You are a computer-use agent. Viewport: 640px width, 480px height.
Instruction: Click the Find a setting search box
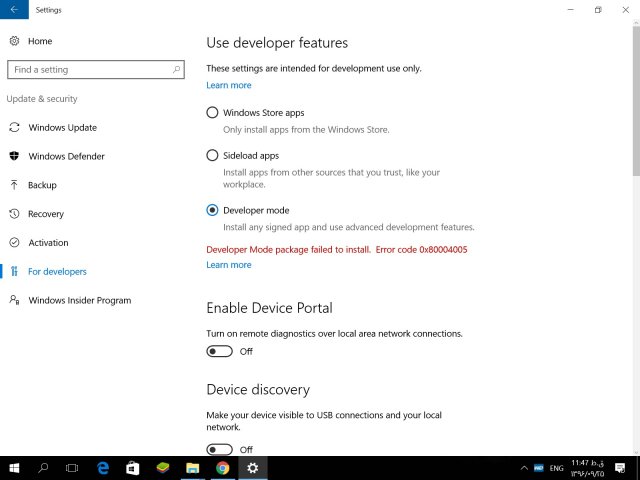[x=90, y=70]
